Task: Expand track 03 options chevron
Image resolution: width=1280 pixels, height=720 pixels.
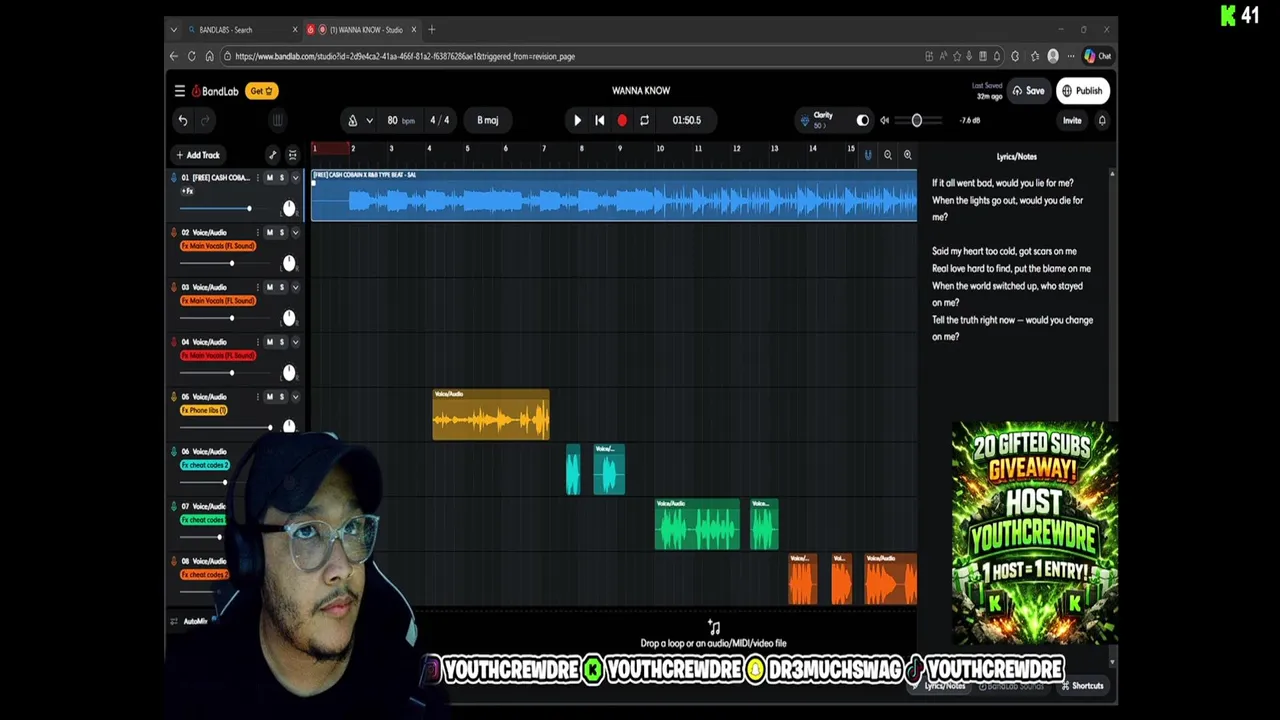Action: click(x=295, y=287)
